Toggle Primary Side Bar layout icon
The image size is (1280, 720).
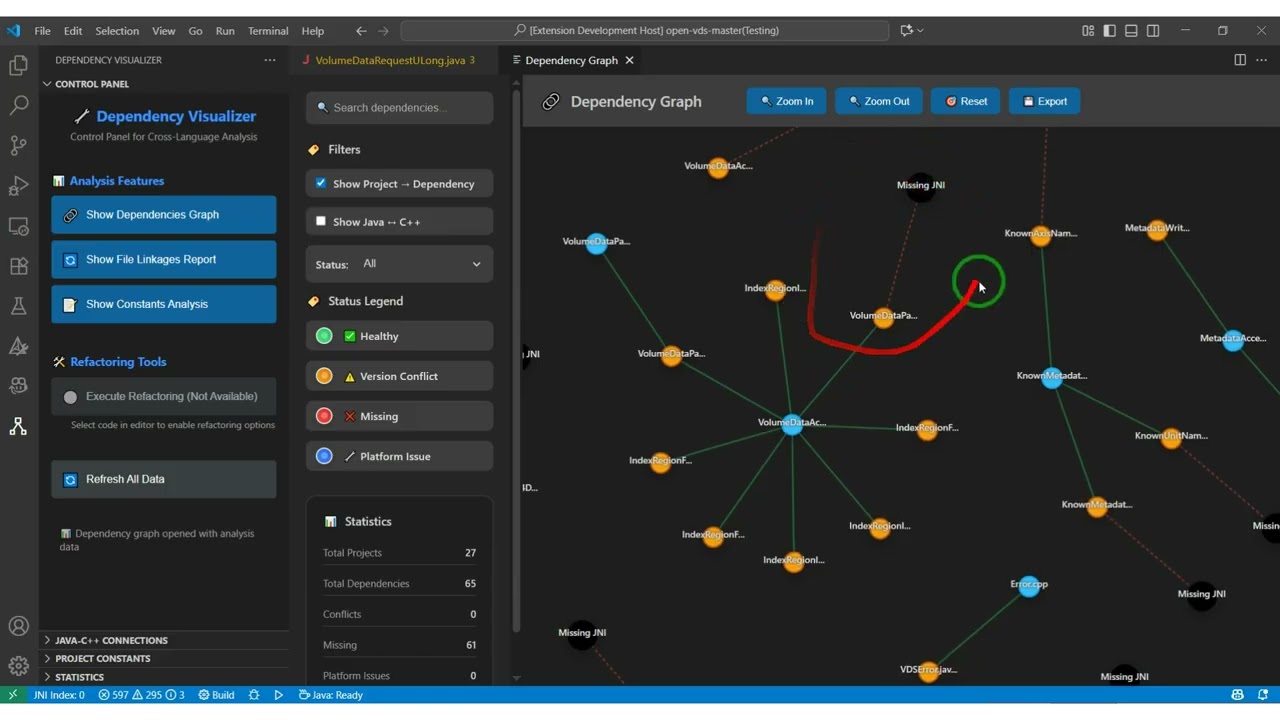[1109, 31]
